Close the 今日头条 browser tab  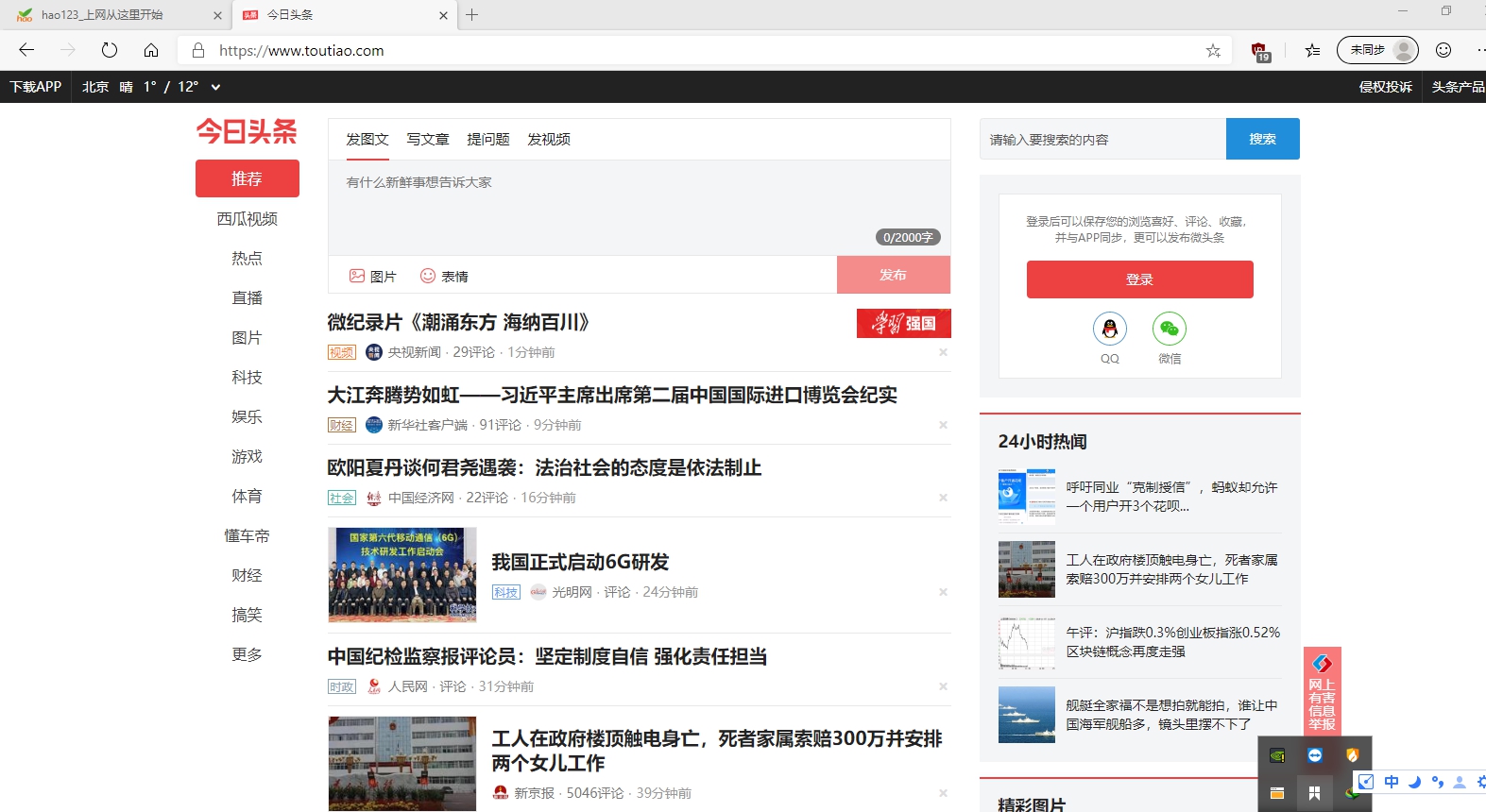tap(443, 15)
